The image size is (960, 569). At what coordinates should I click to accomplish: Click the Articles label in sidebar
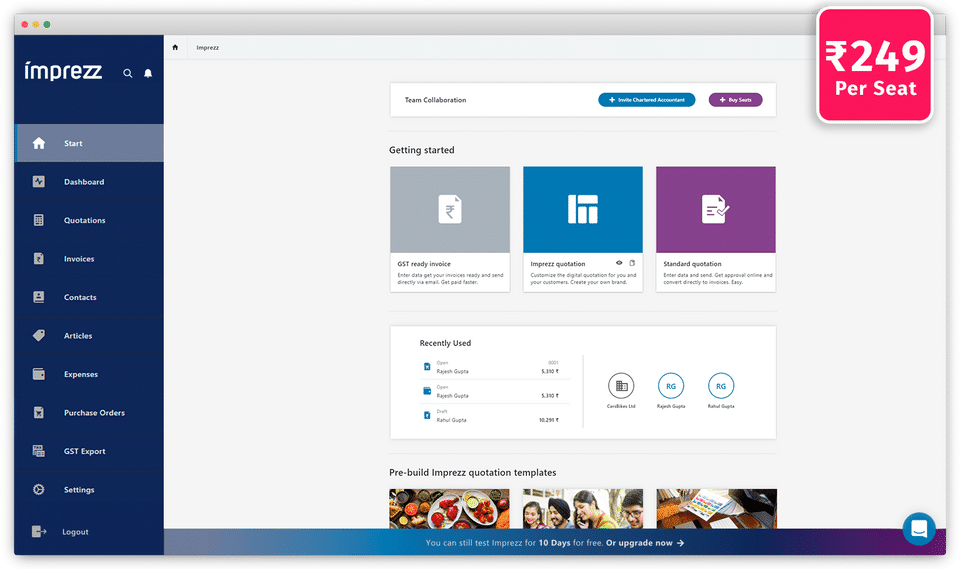78,336
